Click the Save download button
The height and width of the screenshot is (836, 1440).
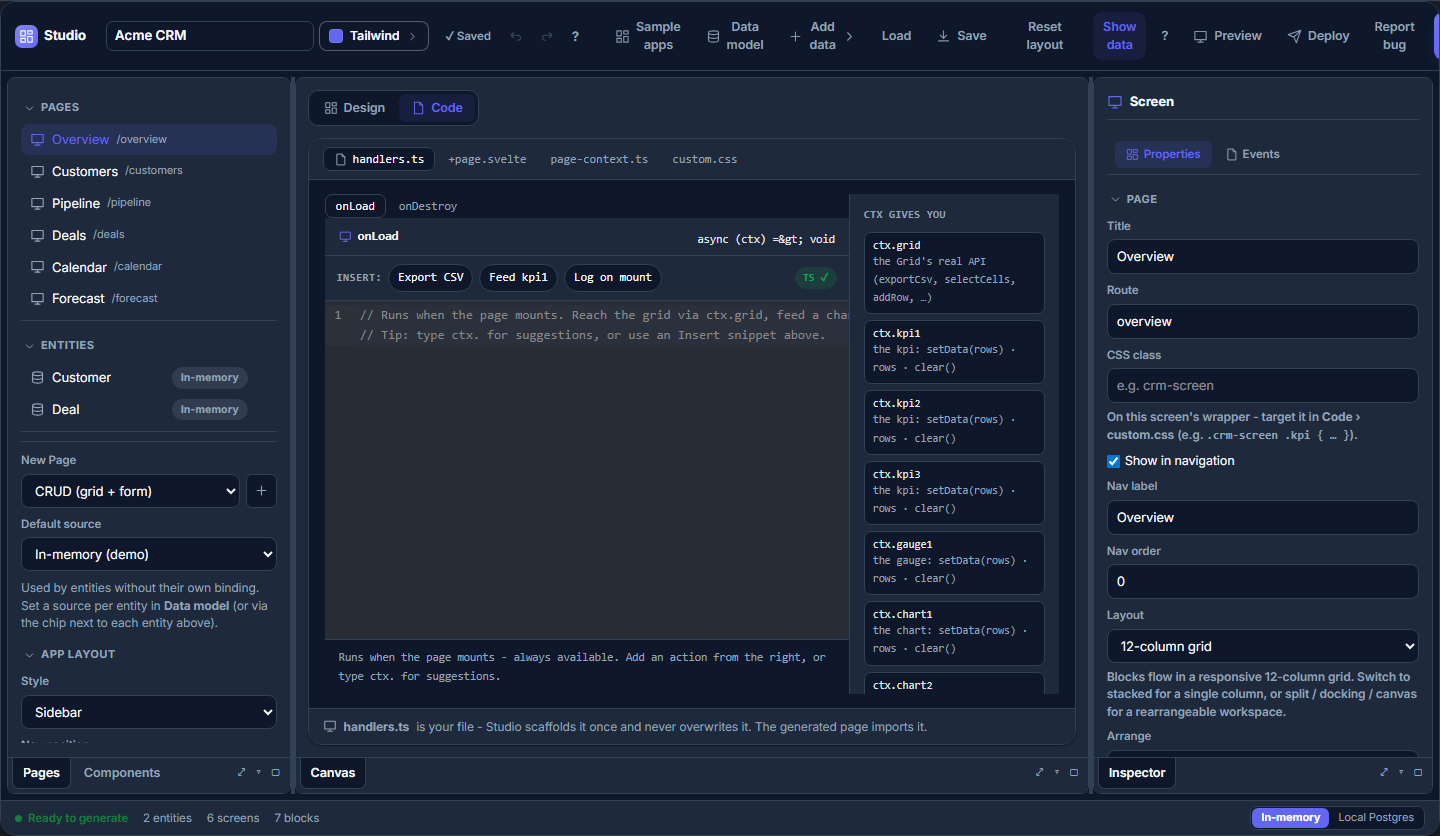[x=962, y=36]
